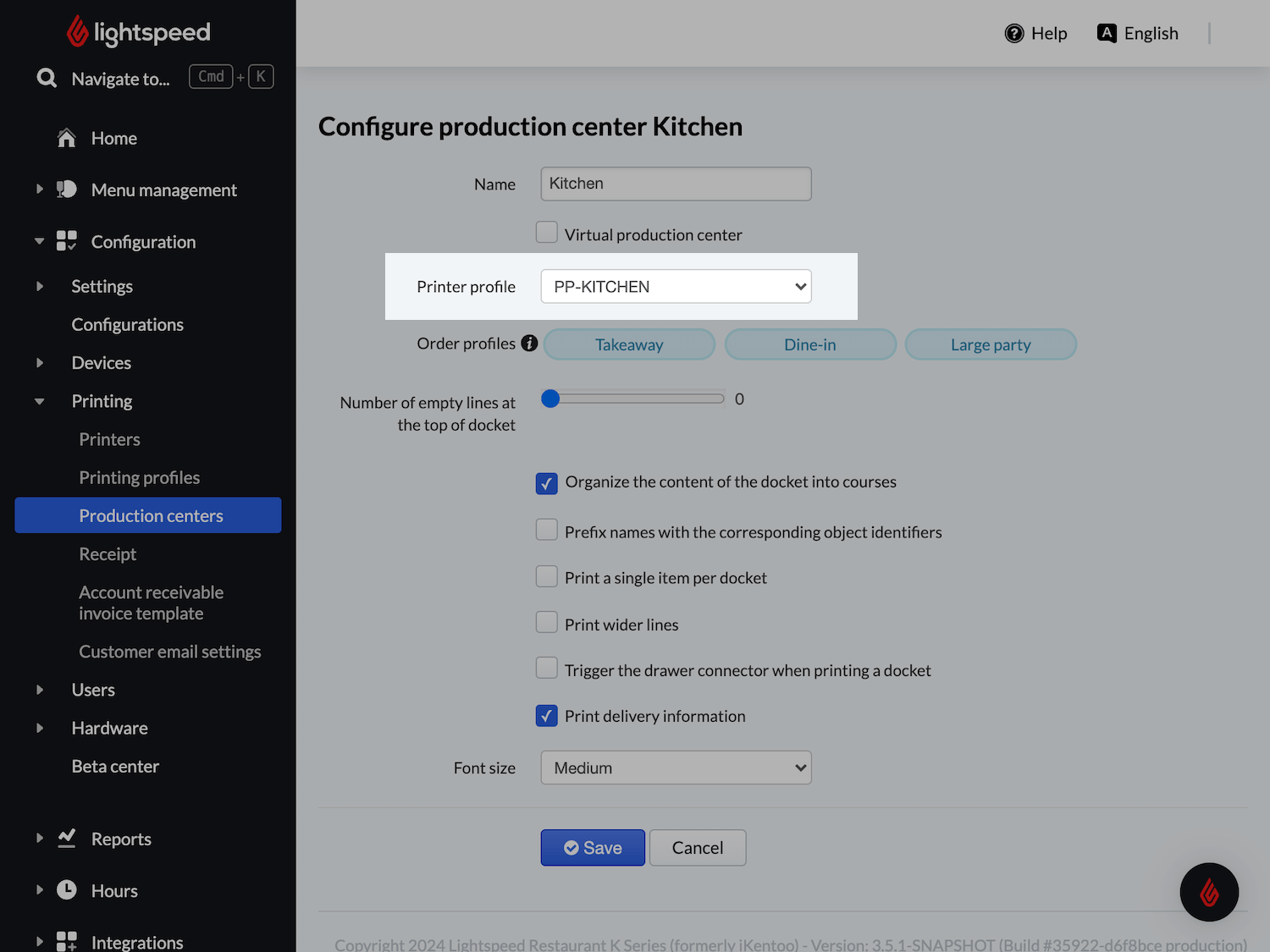Image resolution: width=1270 pixels, height=952 pixels.
Task: Select the Takeaway order profile
Action: pos(629,344)
